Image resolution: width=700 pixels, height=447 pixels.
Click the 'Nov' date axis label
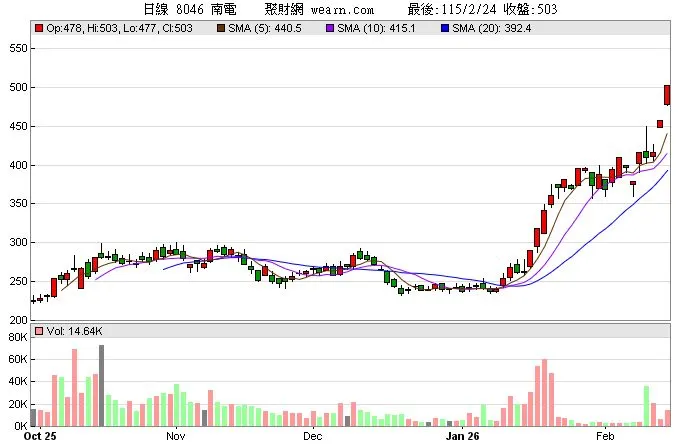[175, 436]
